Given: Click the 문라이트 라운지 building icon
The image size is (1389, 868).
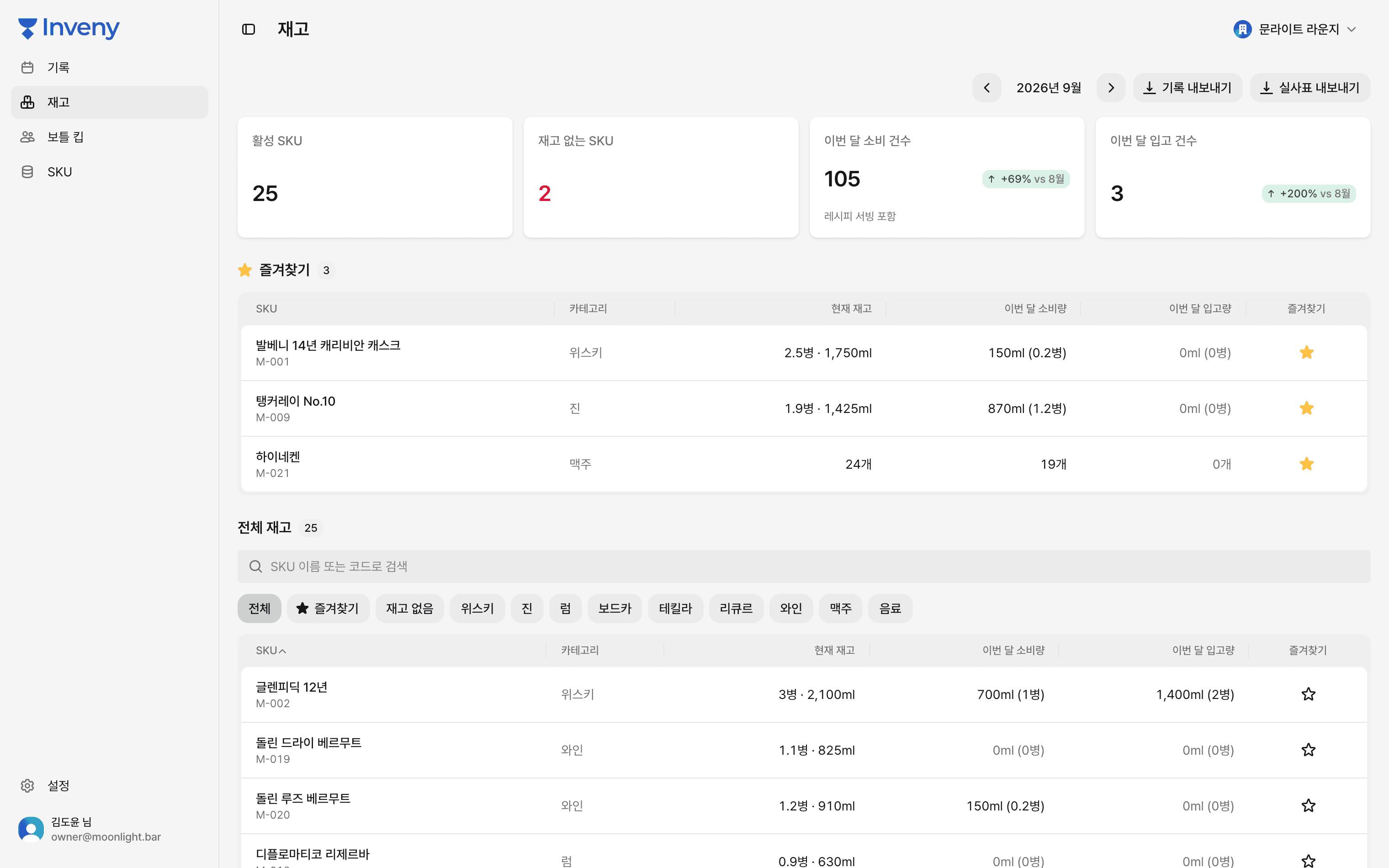Looking at the screenshot, I should [x=1243, y=29].
